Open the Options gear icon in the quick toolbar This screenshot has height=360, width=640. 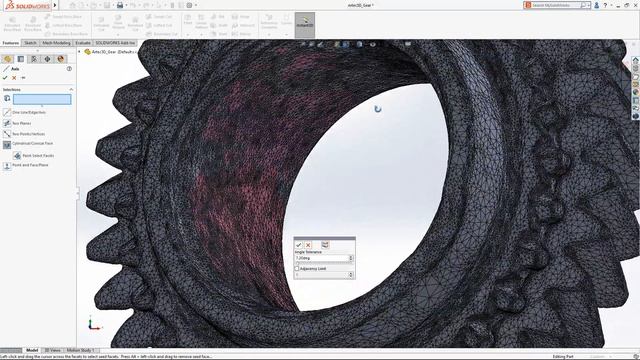pos(189,5)
